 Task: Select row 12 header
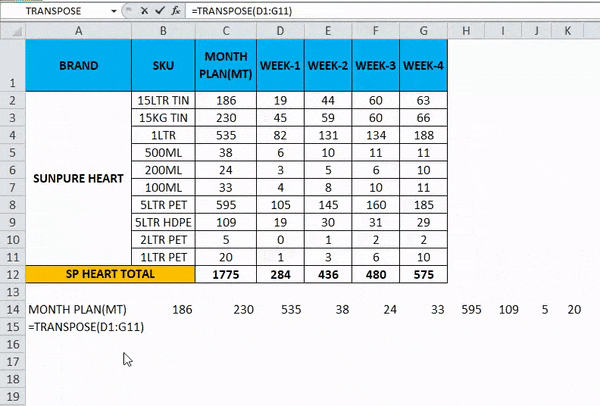(13, 274)
